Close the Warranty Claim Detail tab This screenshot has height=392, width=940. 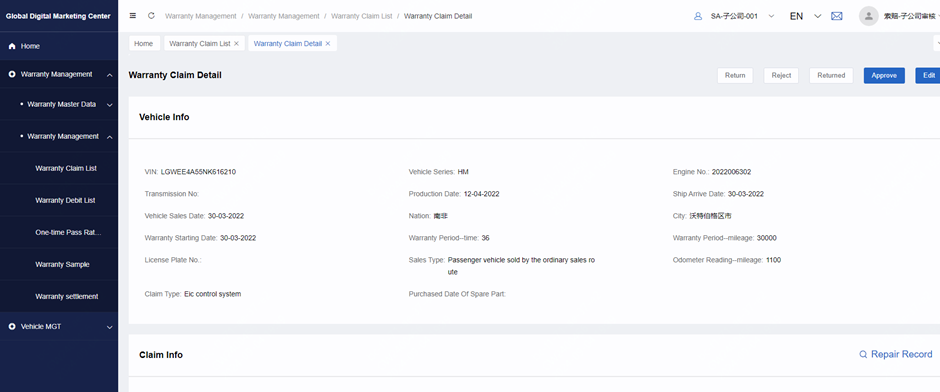pos(328,44)
